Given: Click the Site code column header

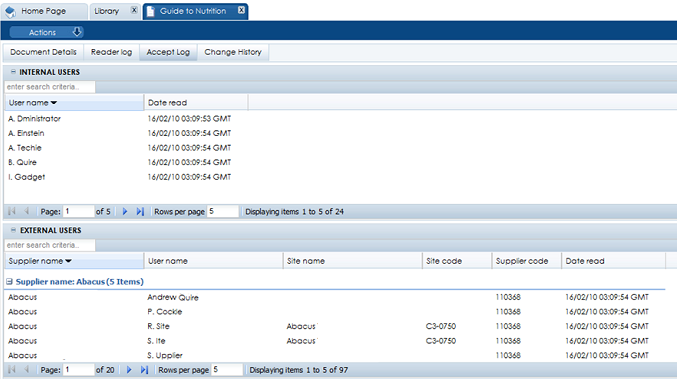Looking at the screenshot, I should [x=457, y=261].
